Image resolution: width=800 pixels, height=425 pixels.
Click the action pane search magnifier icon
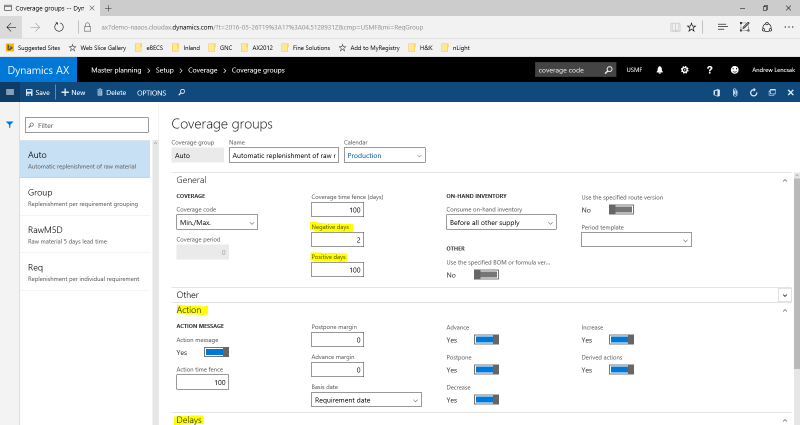point(182,92)
